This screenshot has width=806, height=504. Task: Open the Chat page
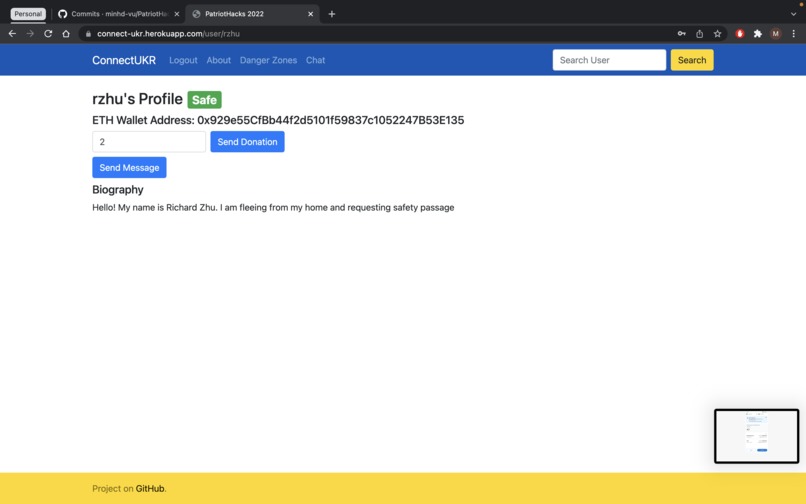[315, 60]
